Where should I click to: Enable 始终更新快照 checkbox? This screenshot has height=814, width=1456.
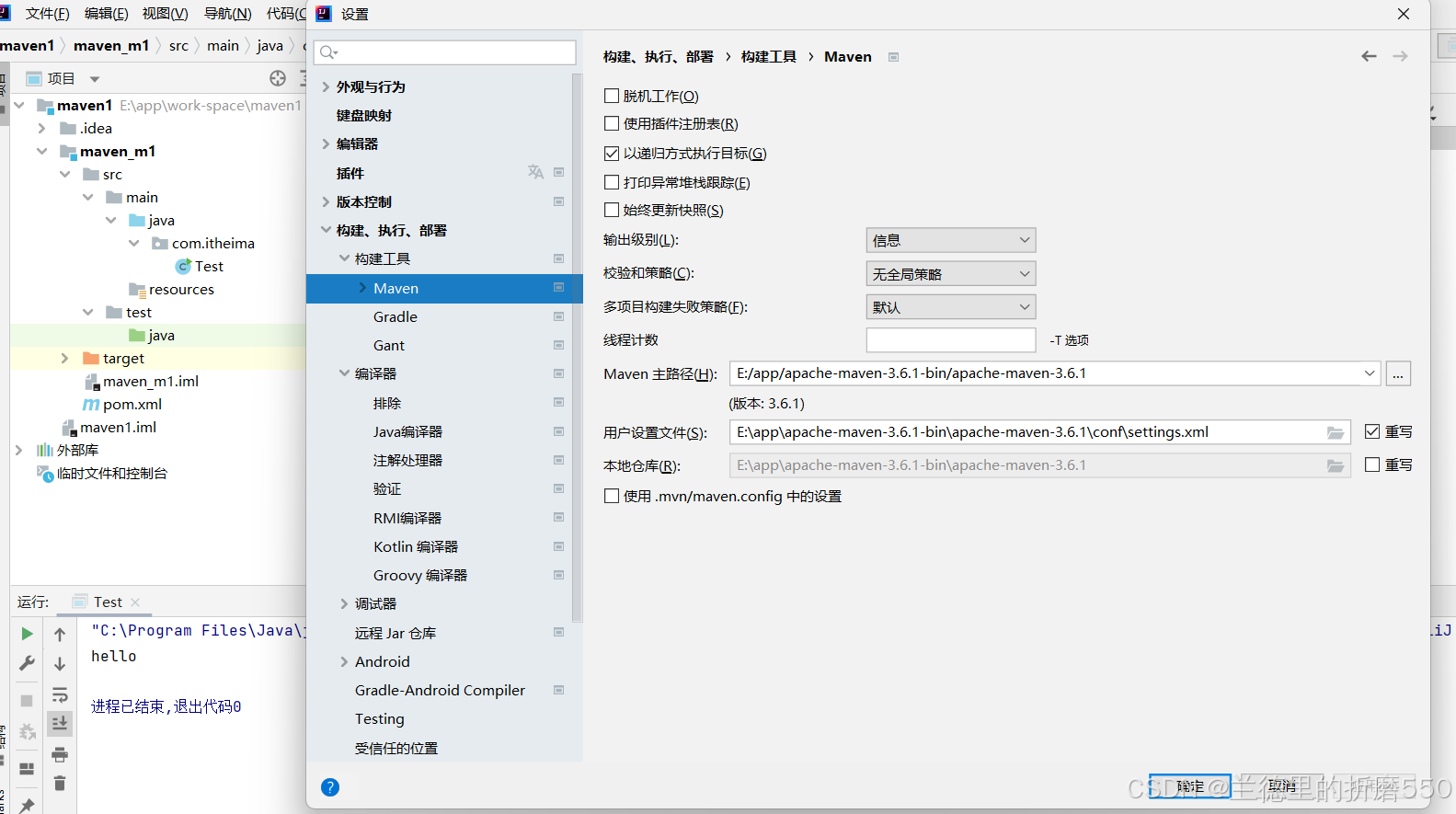[612, 210]
